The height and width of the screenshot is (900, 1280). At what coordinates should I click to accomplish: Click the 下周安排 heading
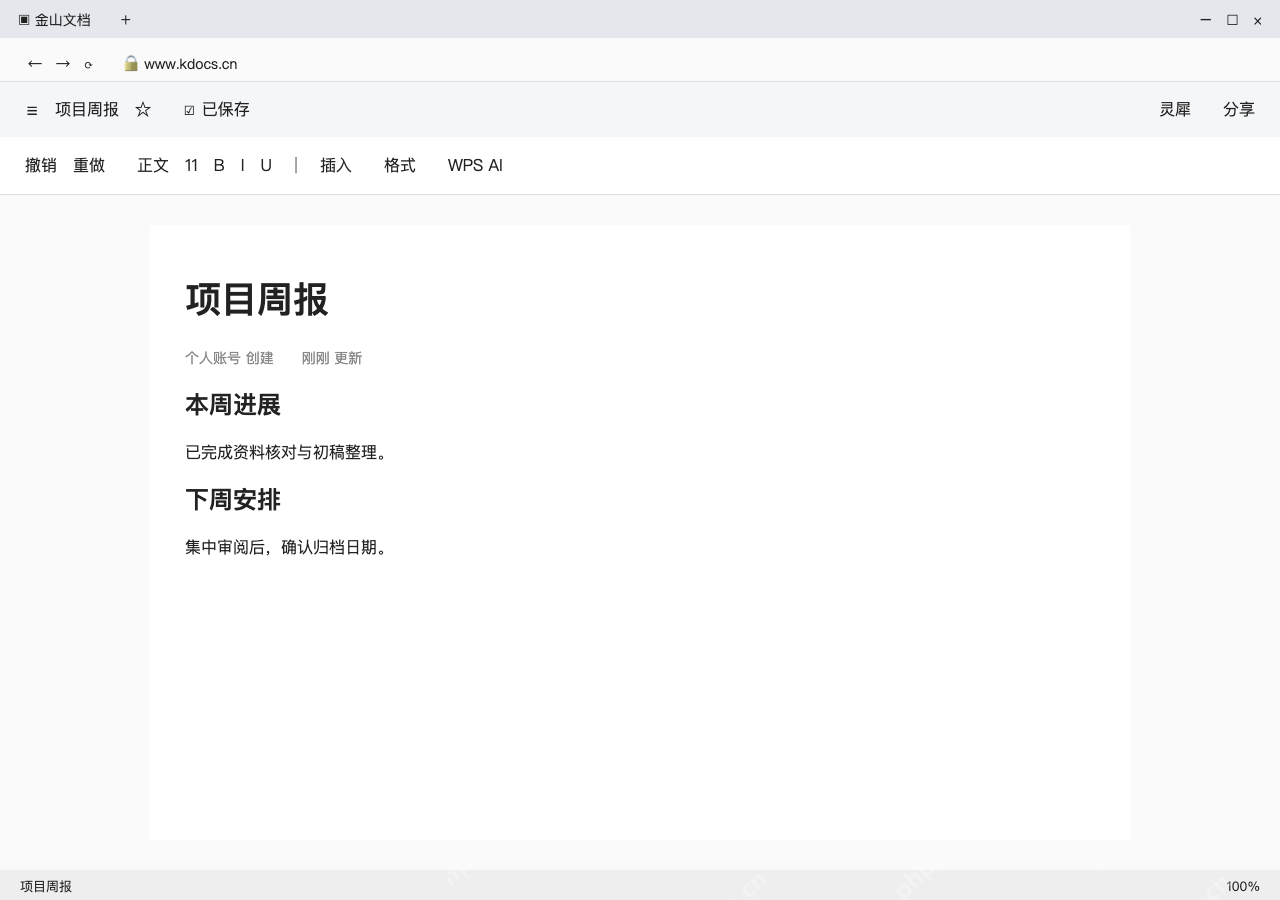click(x=233, y=499)
